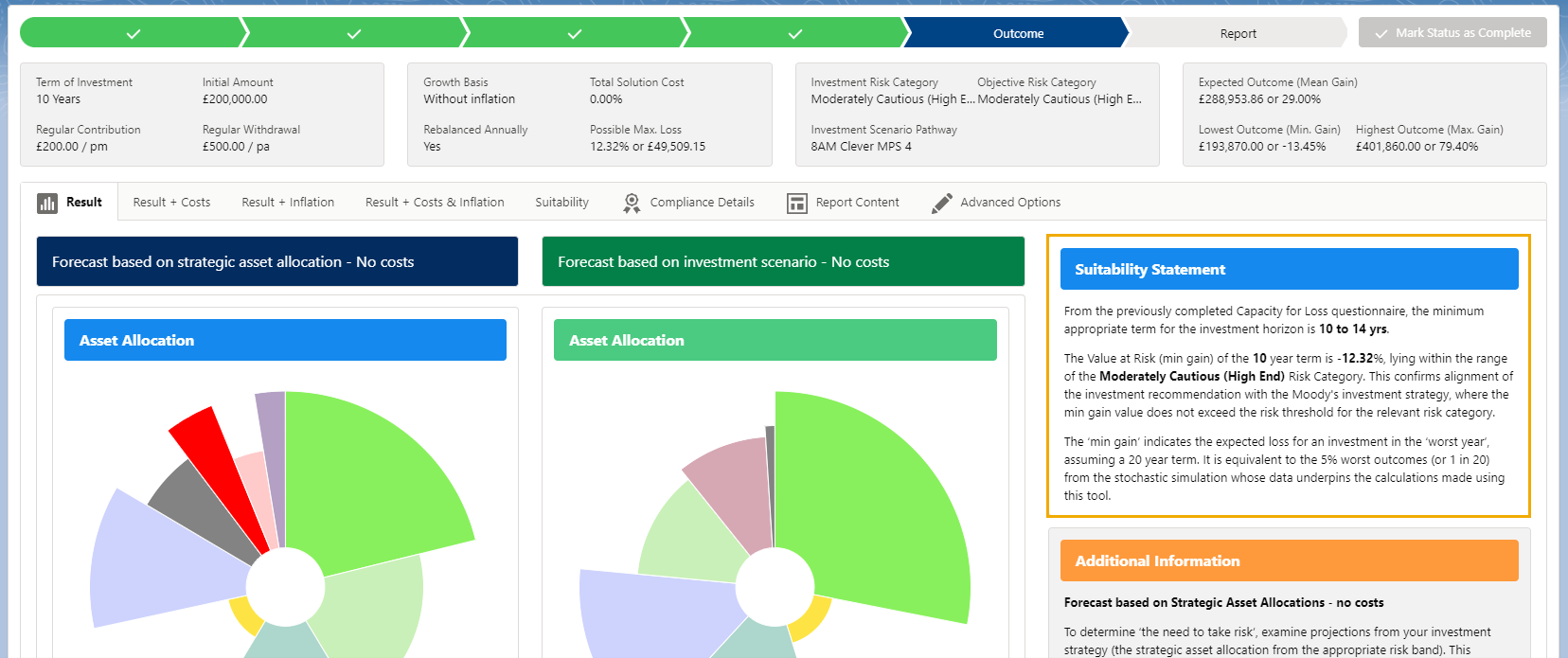Click the Report Content layout icon
Image resolution: width=1568 pixels, height=658 pixels.
click(797, 203)
